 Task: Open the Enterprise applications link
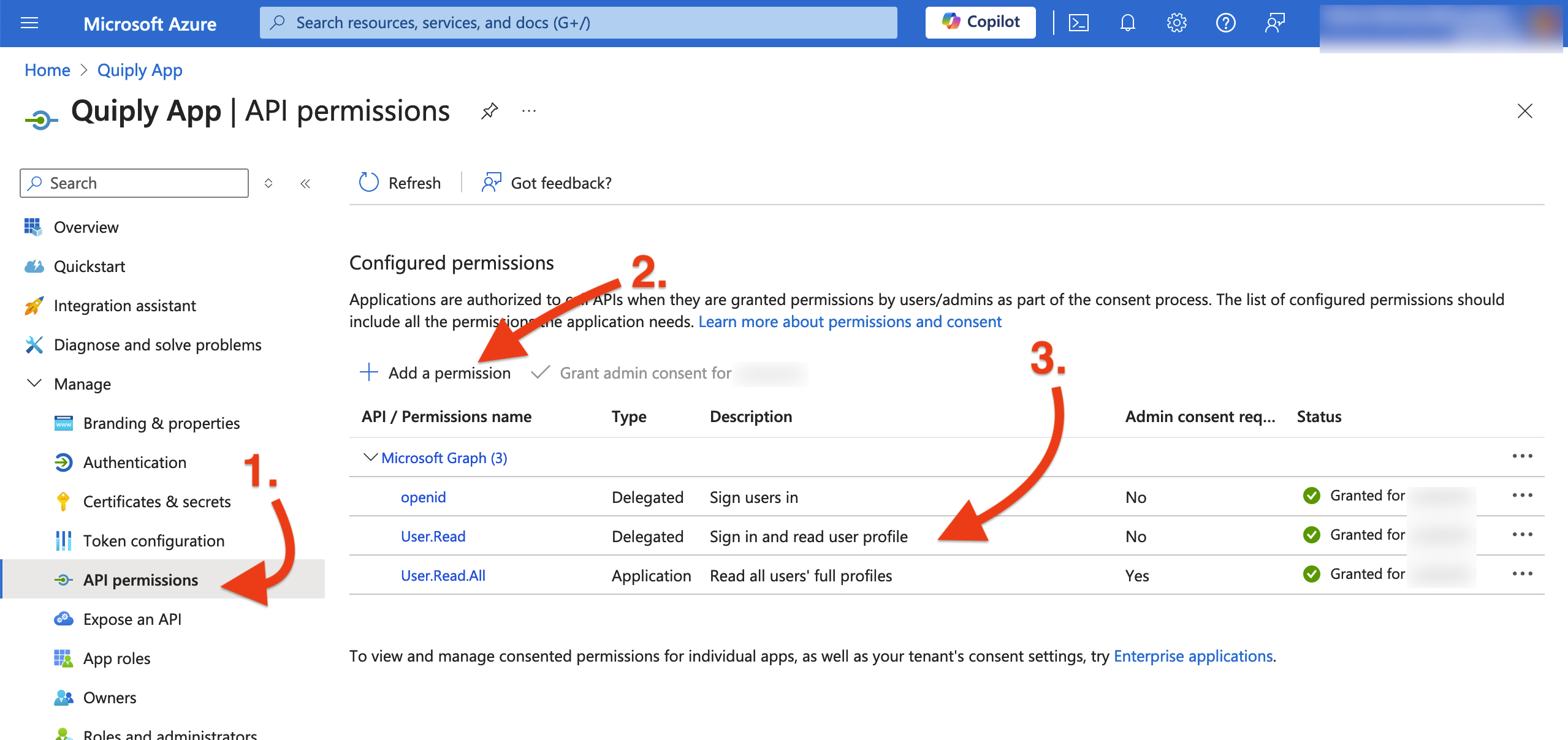(1193, 656)
